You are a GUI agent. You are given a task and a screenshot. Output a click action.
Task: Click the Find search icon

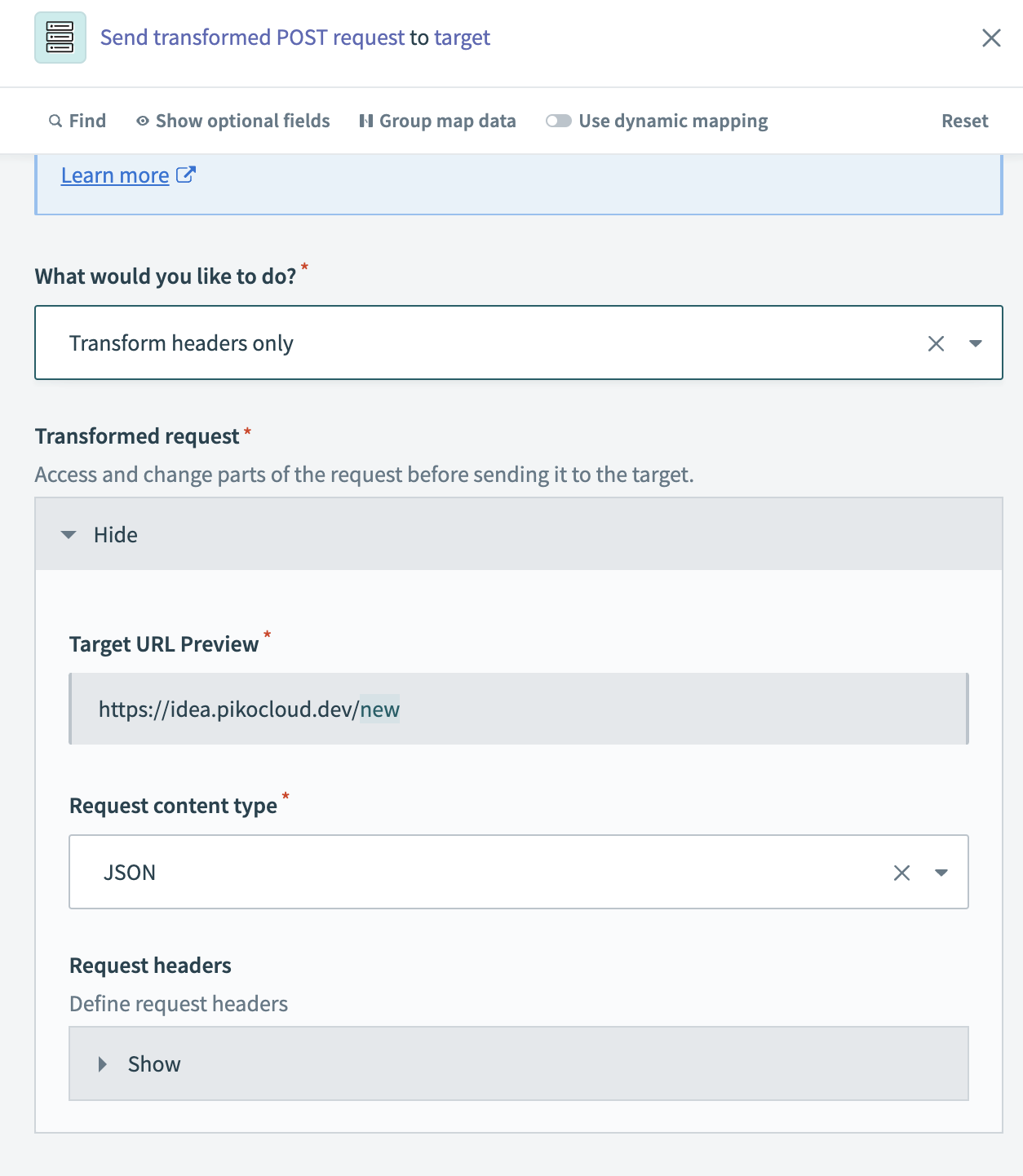[55, 121]
